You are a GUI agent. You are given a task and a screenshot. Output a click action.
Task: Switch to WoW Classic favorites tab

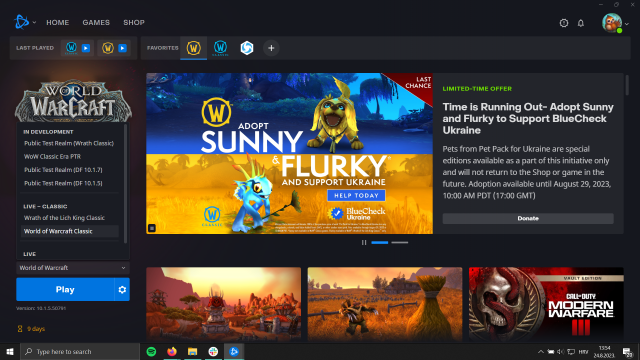tap(220, 48)
